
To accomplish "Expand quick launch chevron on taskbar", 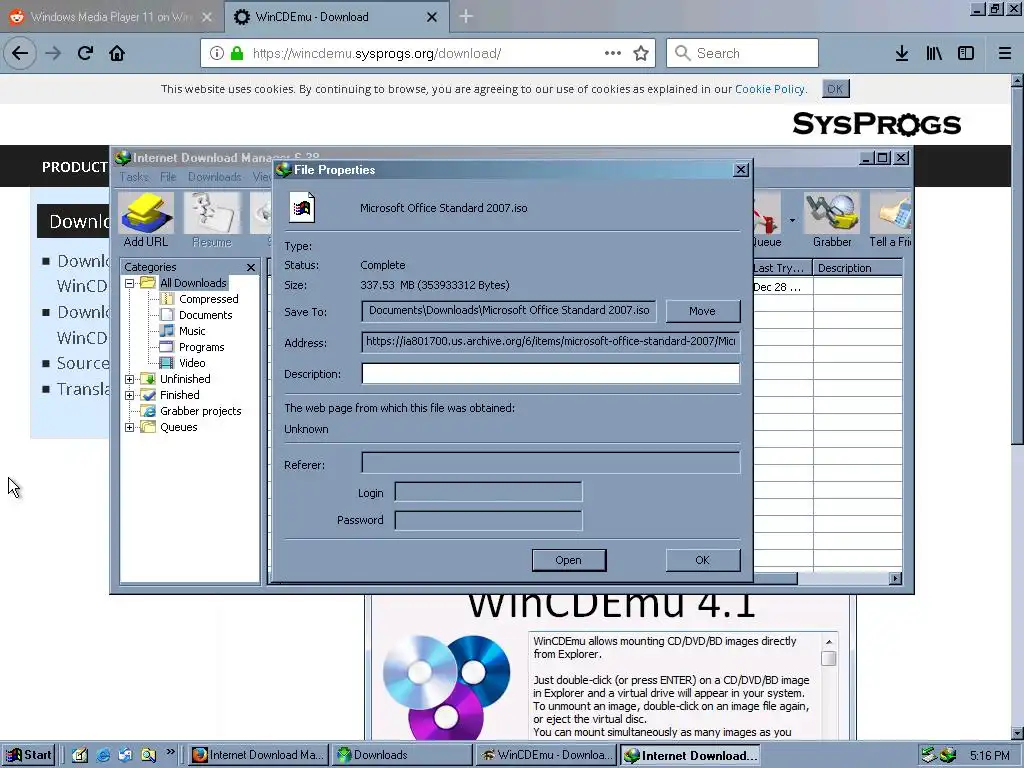I will (x=170, y=751).
